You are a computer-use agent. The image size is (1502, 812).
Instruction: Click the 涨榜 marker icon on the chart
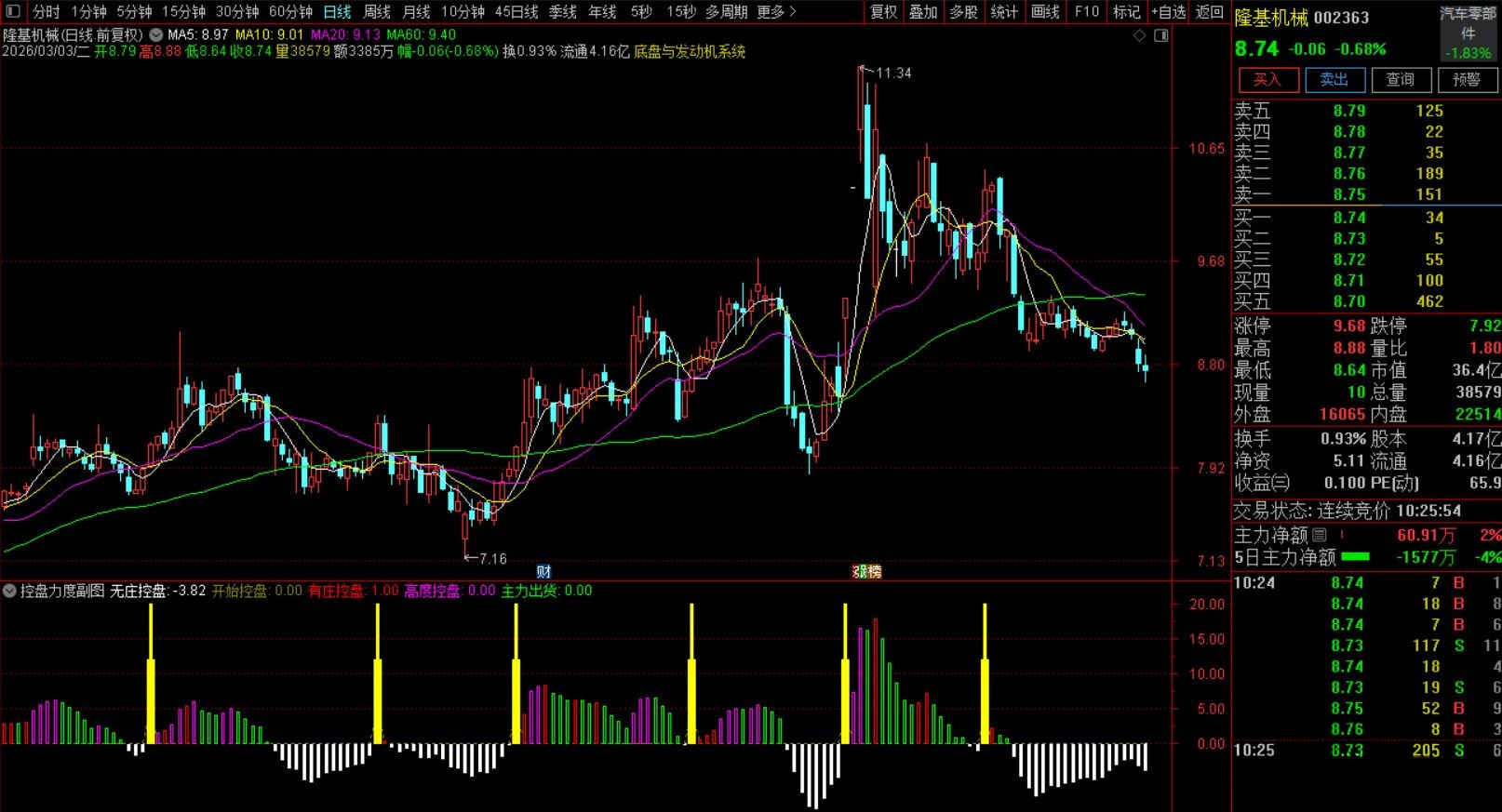[x=867, y=571]
